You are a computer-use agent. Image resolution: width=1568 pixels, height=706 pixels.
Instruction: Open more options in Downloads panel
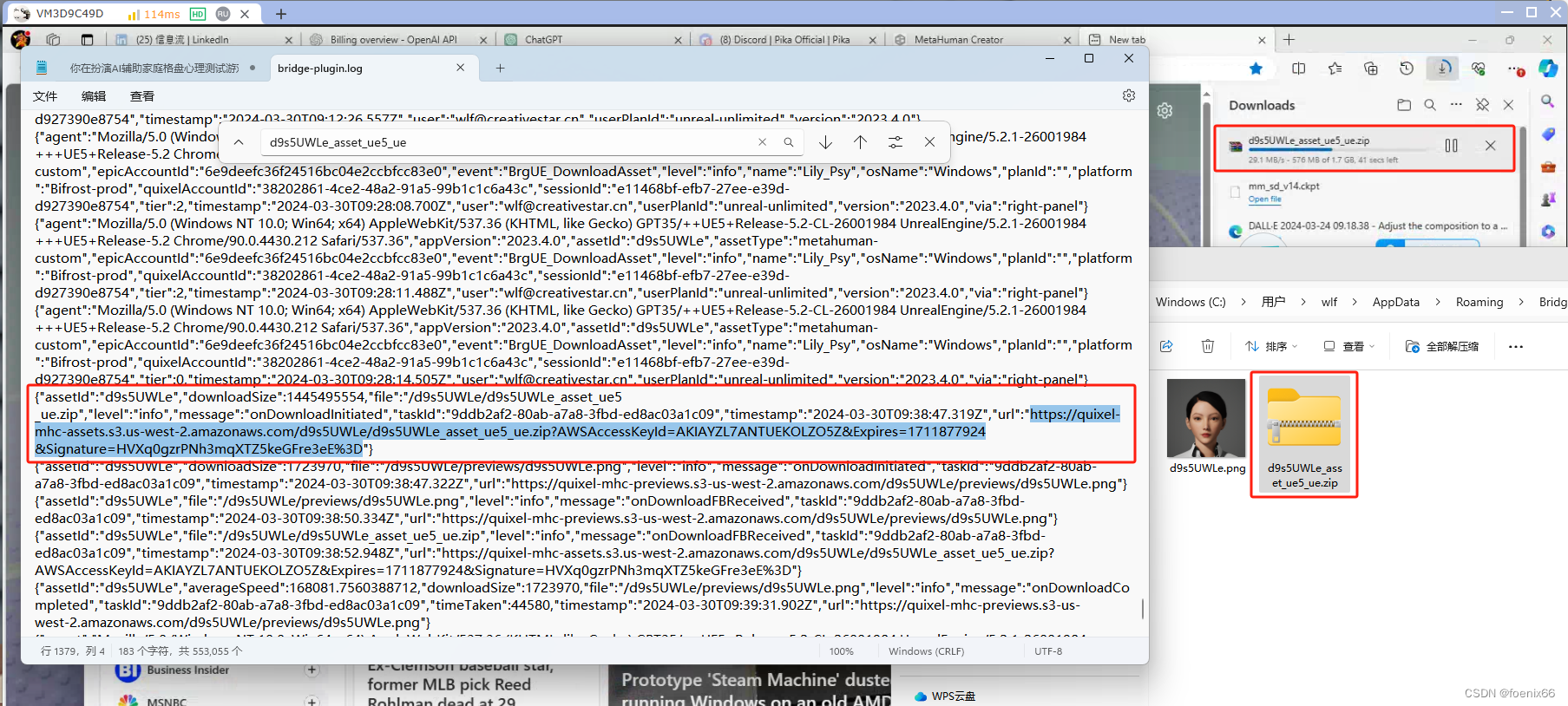[x=1456, y=105]
